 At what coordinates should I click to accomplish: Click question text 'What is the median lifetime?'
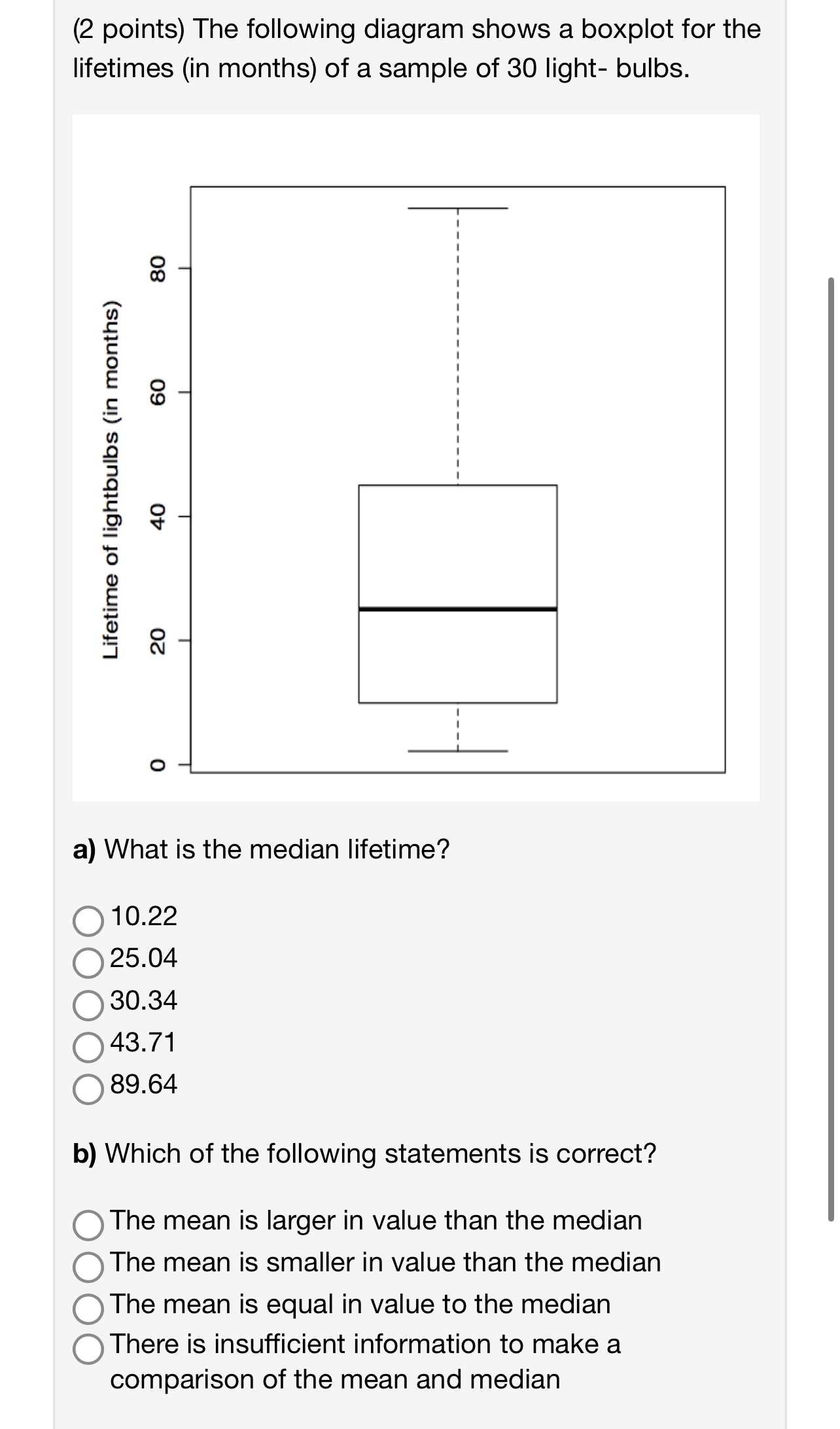coord(262,850)
